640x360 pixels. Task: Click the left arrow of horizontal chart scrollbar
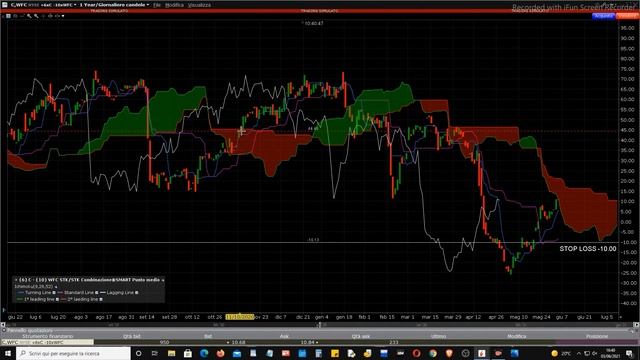[3, 325]
